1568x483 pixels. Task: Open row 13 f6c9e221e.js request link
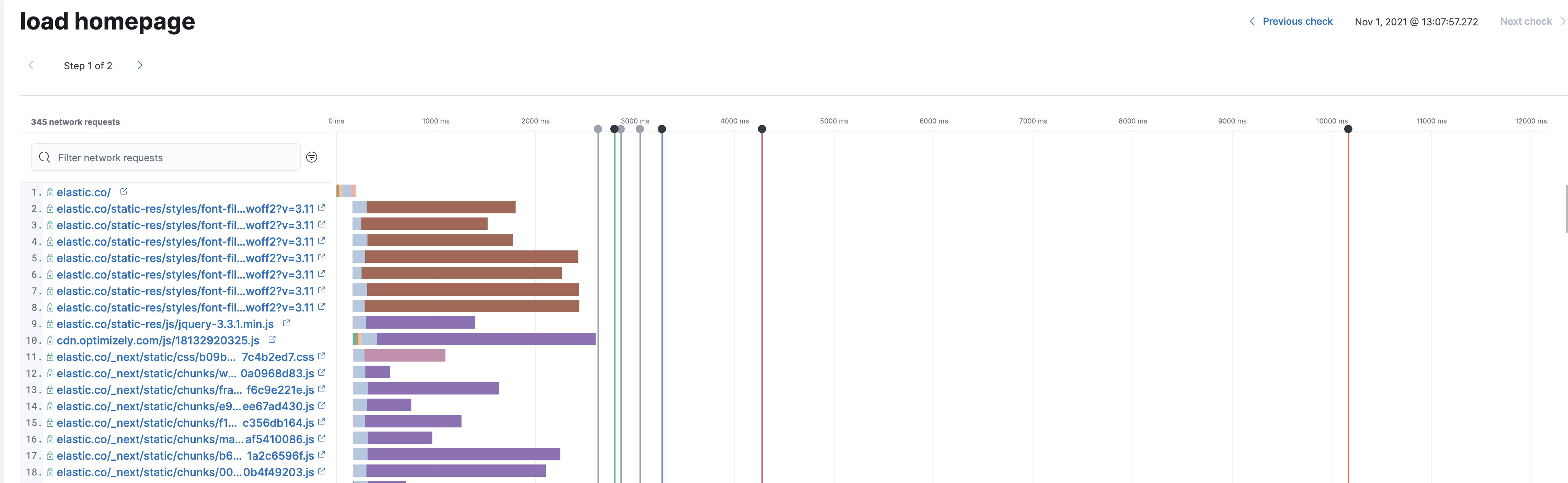pos(186,389)
